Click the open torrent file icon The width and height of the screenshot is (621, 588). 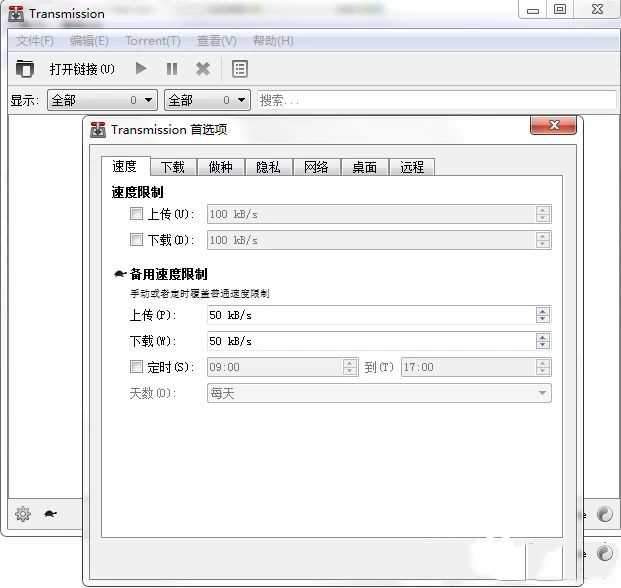point(25,69)
